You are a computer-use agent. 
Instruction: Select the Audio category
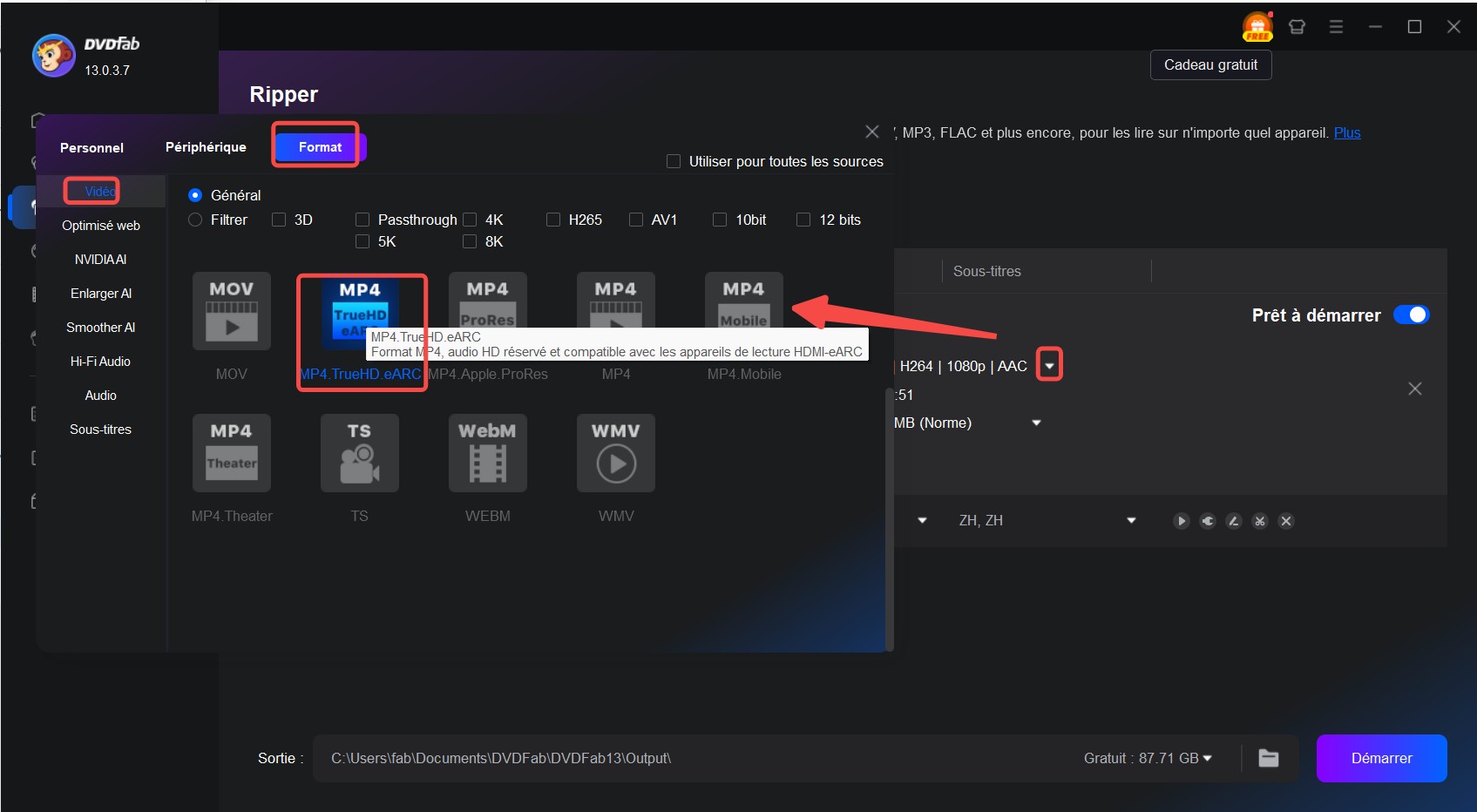pos(100,395)
